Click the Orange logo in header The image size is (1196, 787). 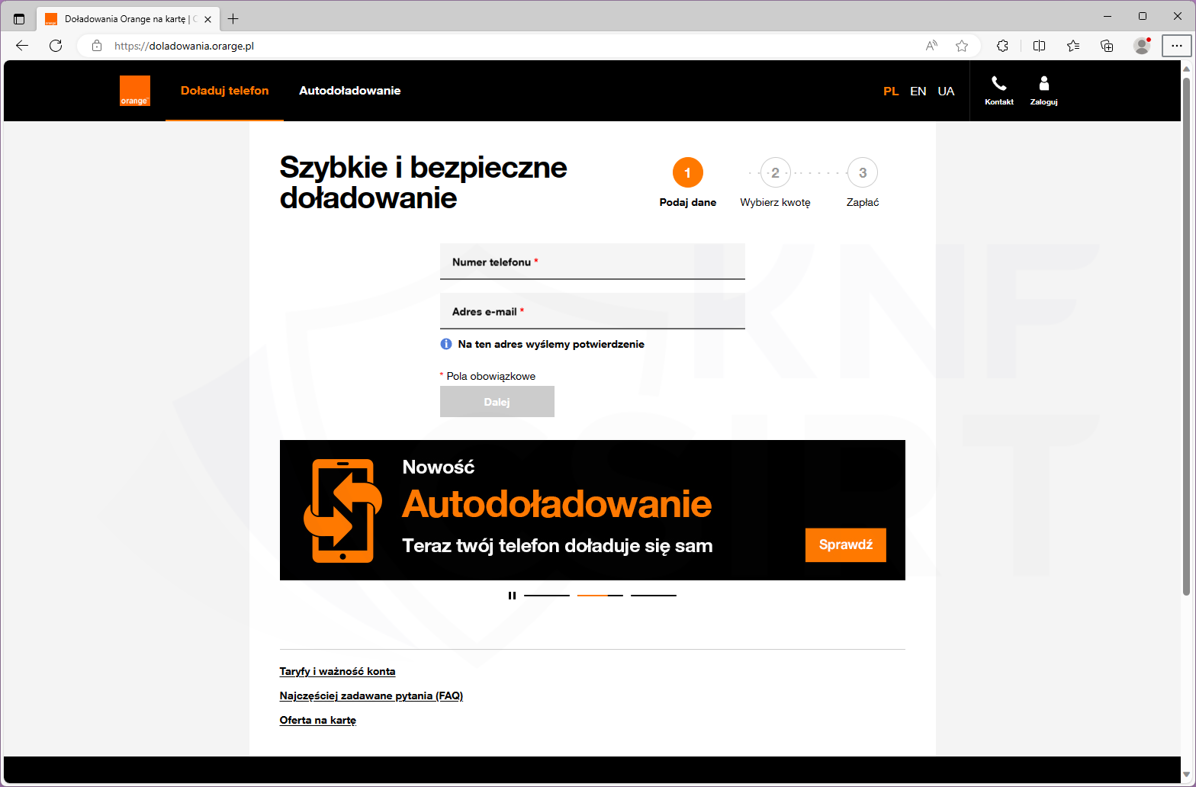pyautogui.click(x=135, y=91)
